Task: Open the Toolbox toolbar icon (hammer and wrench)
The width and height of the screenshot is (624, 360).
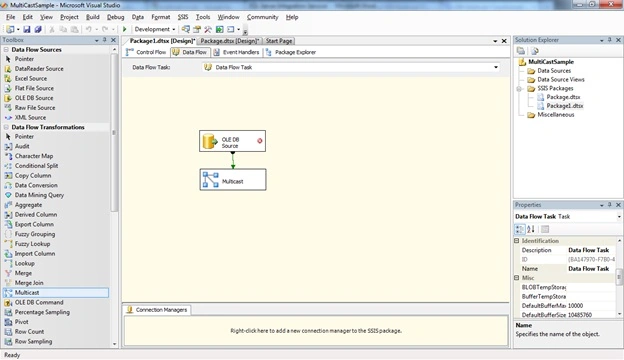Action: (208, 29)
